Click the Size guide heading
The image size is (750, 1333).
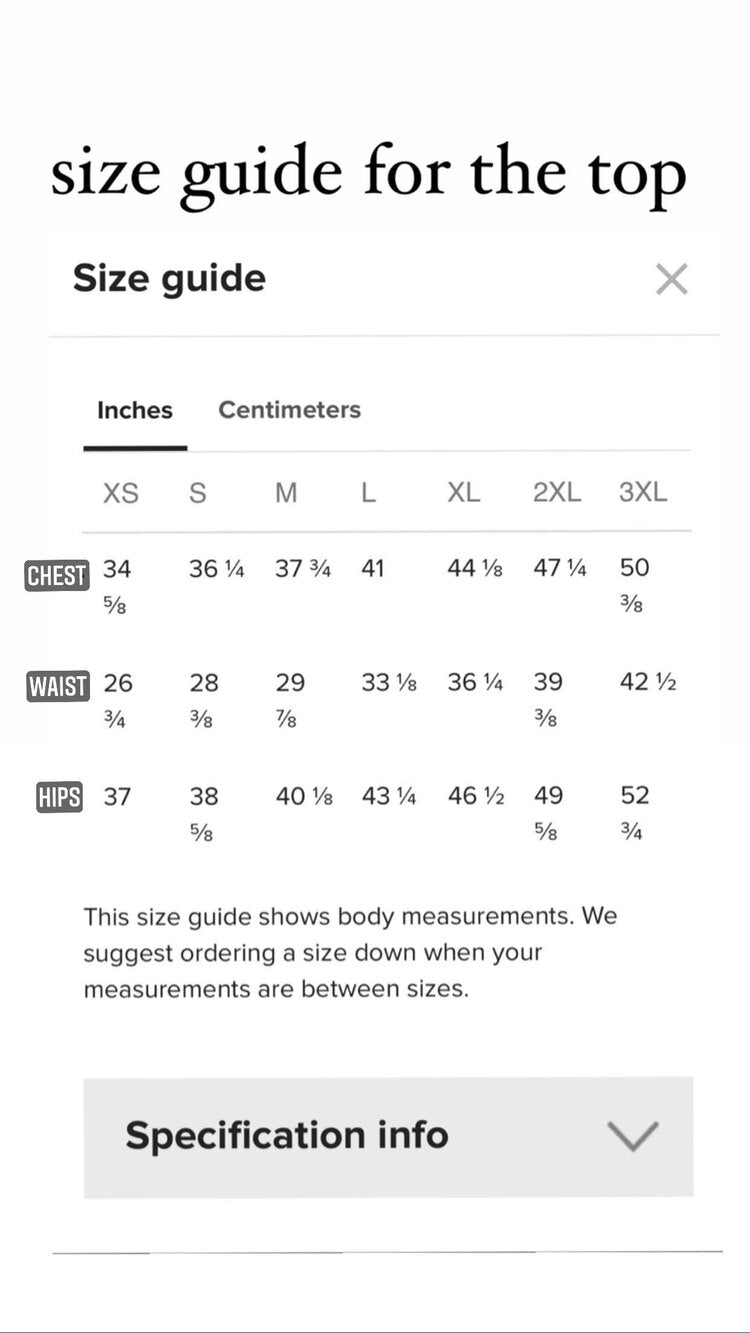[x=169, y=278]
